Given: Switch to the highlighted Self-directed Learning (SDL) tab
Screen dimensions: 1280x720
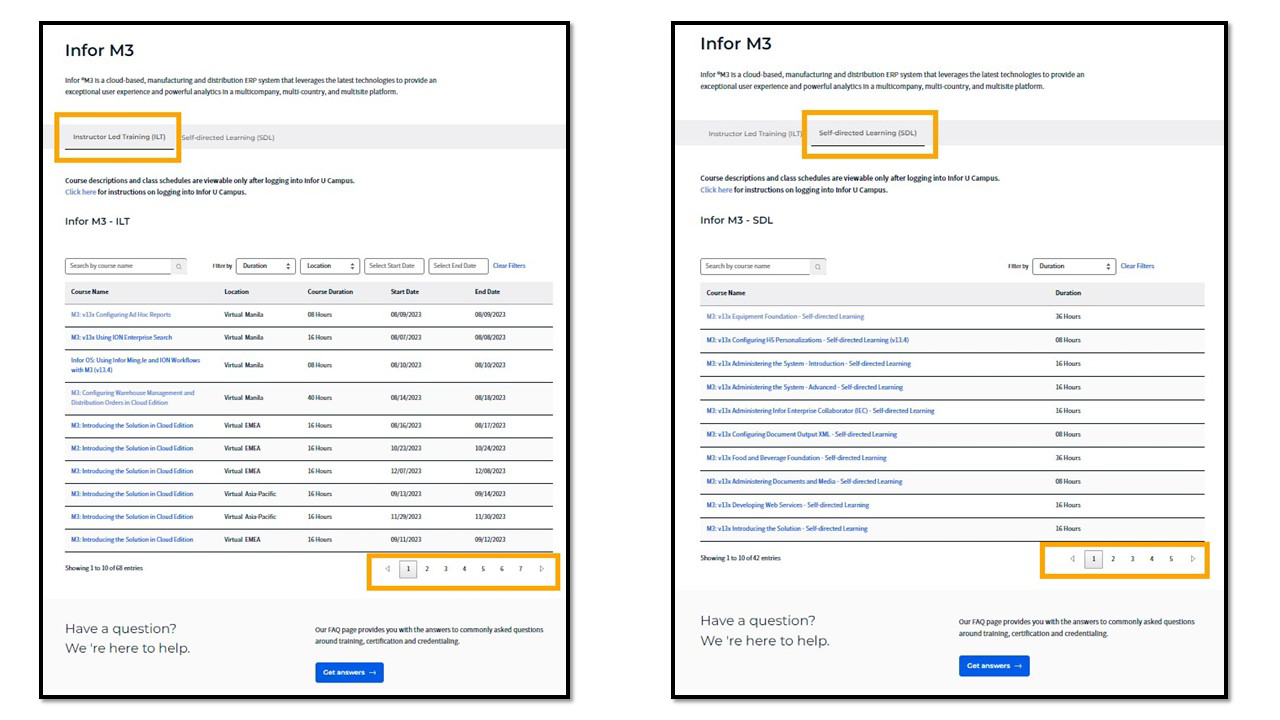Looking at the screenshot, I should tap(867, 133).
